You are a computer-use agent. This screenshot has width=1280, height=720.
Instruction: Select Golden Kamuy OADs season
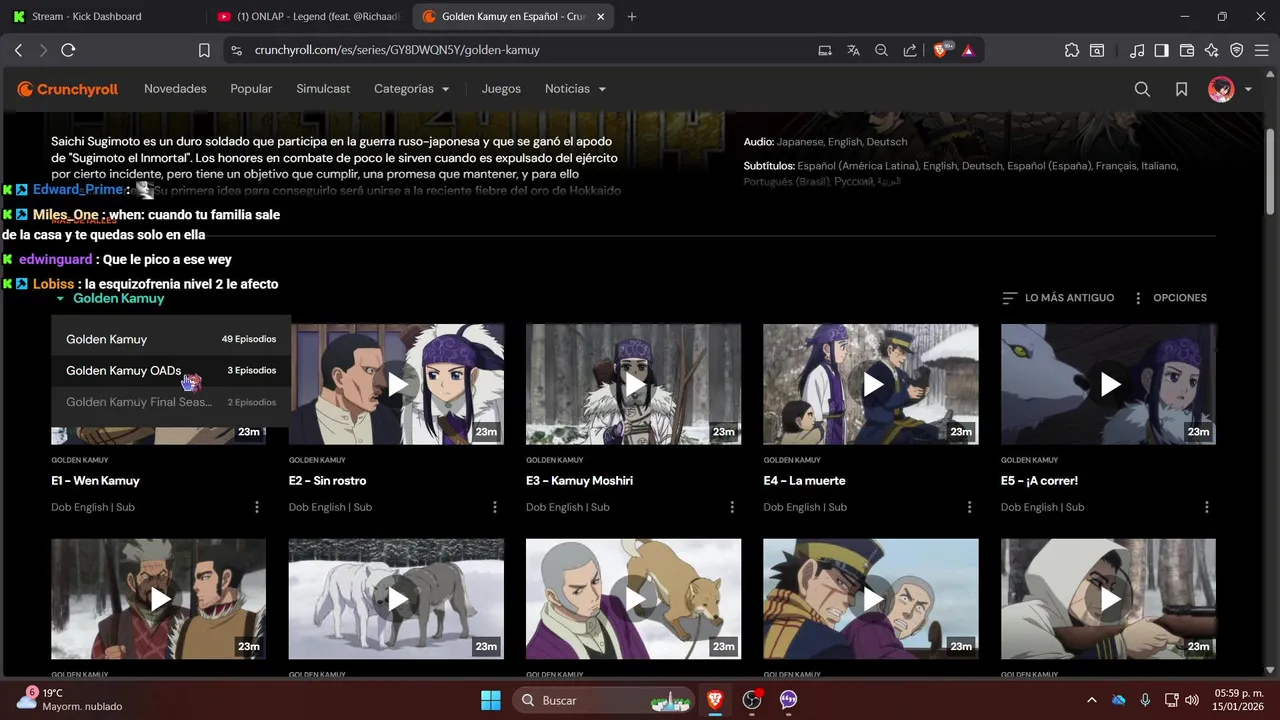[171, 370]
